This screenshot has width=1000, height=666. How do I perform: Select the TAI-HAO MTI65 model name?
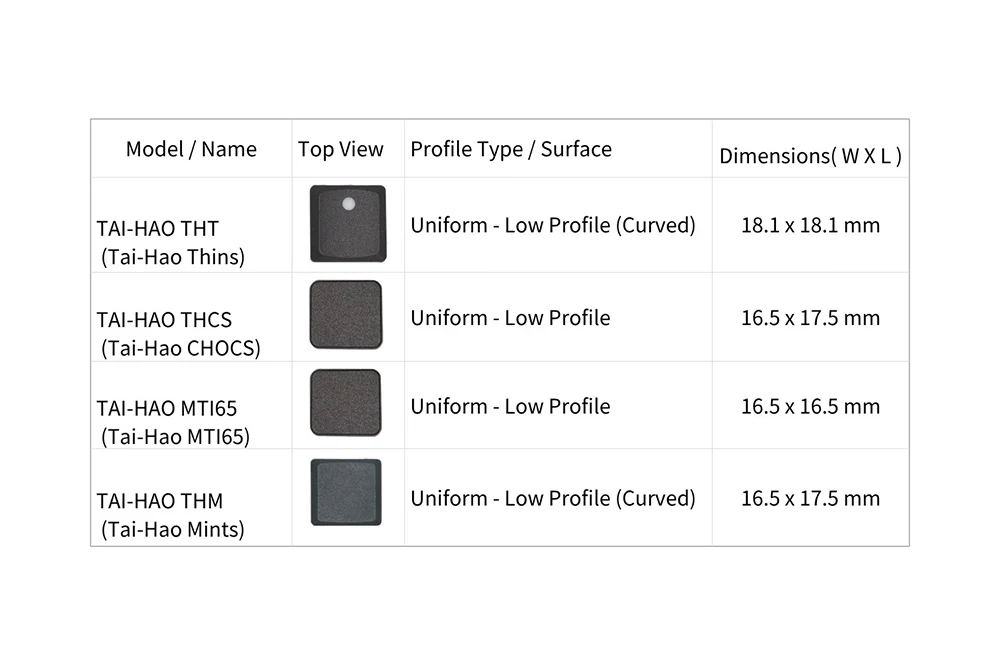tap(166, 408)
